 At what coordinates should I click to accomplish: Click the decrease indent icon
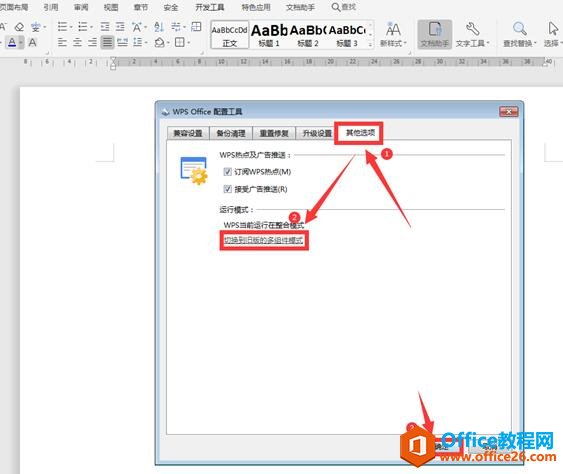pos(105,27)
